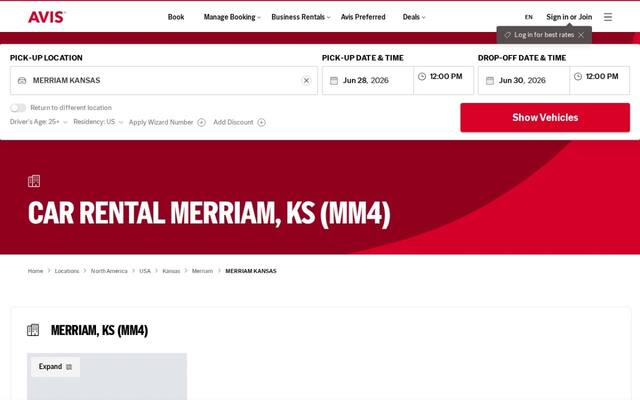Click the tag icon in the login tooltip
The image size is (640, 400).
[x=507, y=35]
